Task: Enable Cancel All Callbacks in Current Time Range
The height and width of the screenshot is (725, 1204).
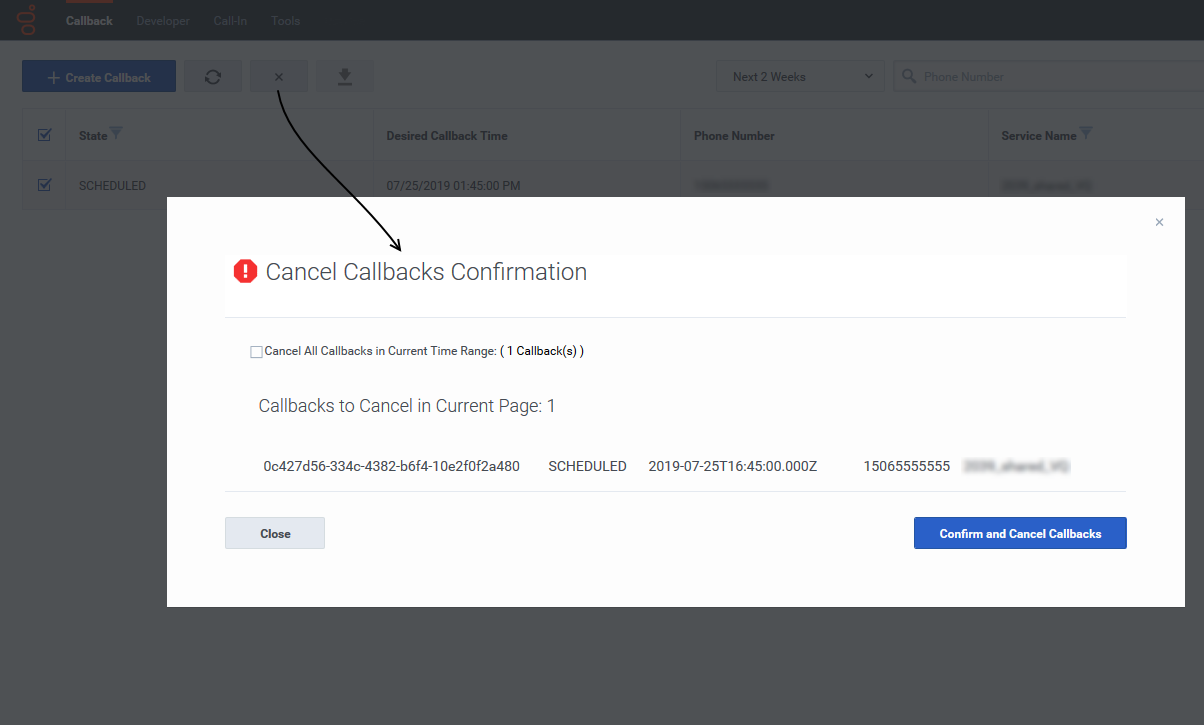Action: [x=257, y=352]
